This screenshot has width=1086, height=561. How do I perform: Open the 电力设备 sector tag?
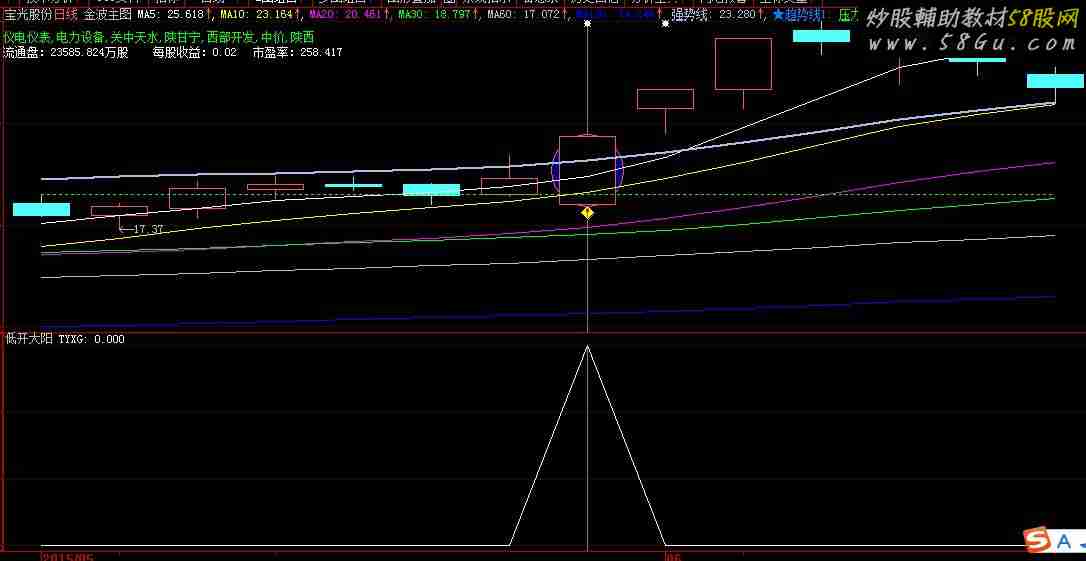(x=80, y=38)
